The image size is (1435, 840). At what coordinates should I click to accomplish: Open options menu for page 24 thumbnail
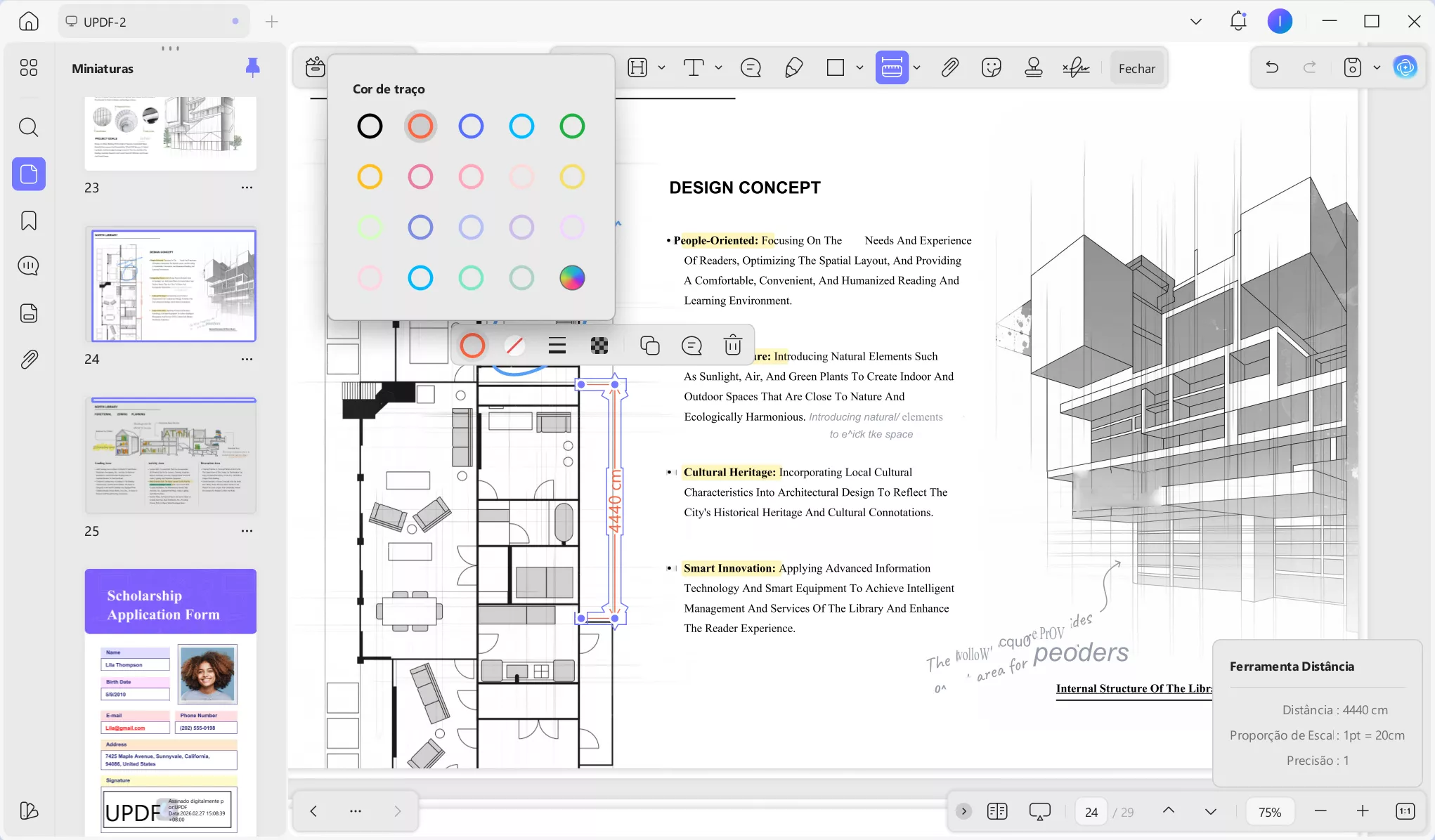pyautogui.click(x=247, y=359)
